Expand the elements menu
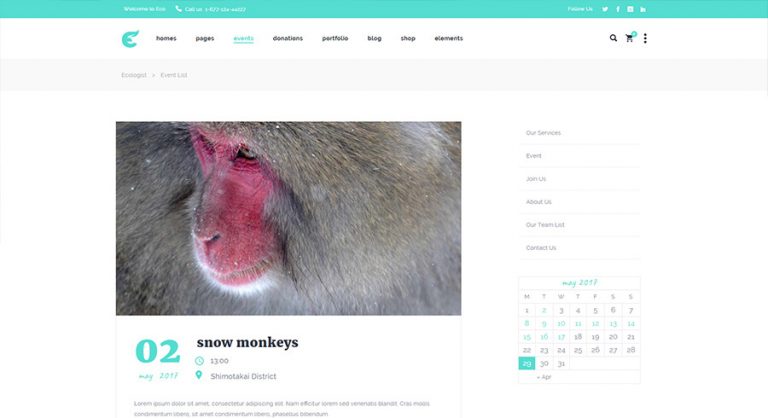Viewport: 768px width, 418px height. [449, 38]
